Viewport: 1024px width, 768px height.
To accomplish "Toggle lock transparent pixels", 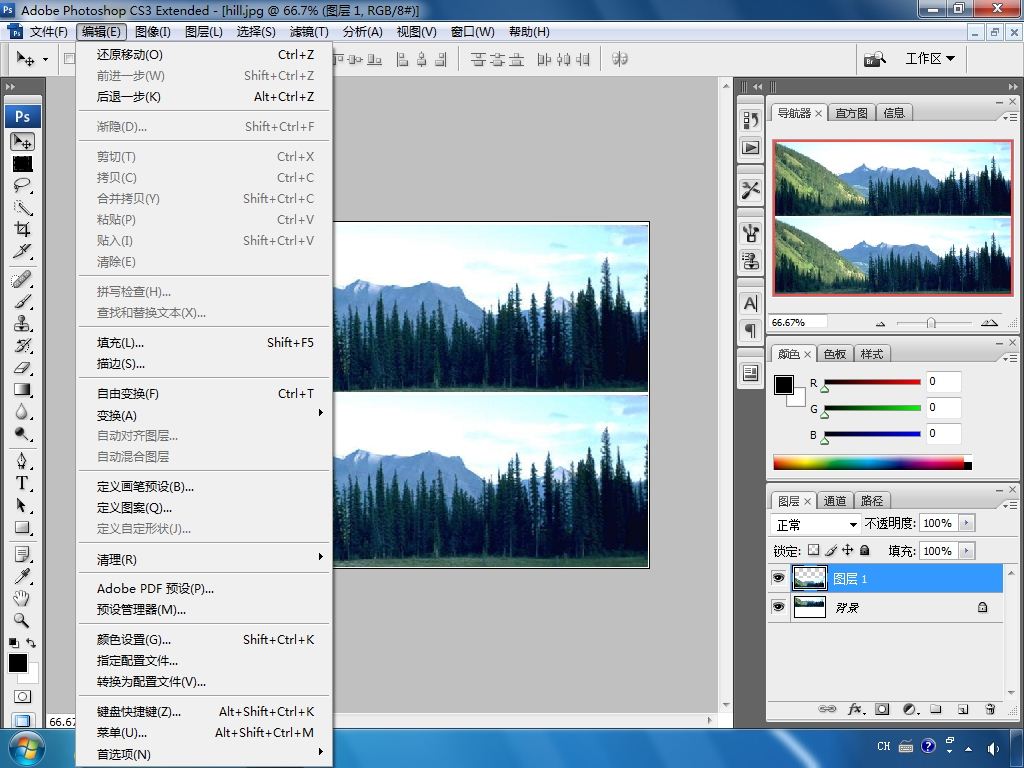I will point(814,551).
